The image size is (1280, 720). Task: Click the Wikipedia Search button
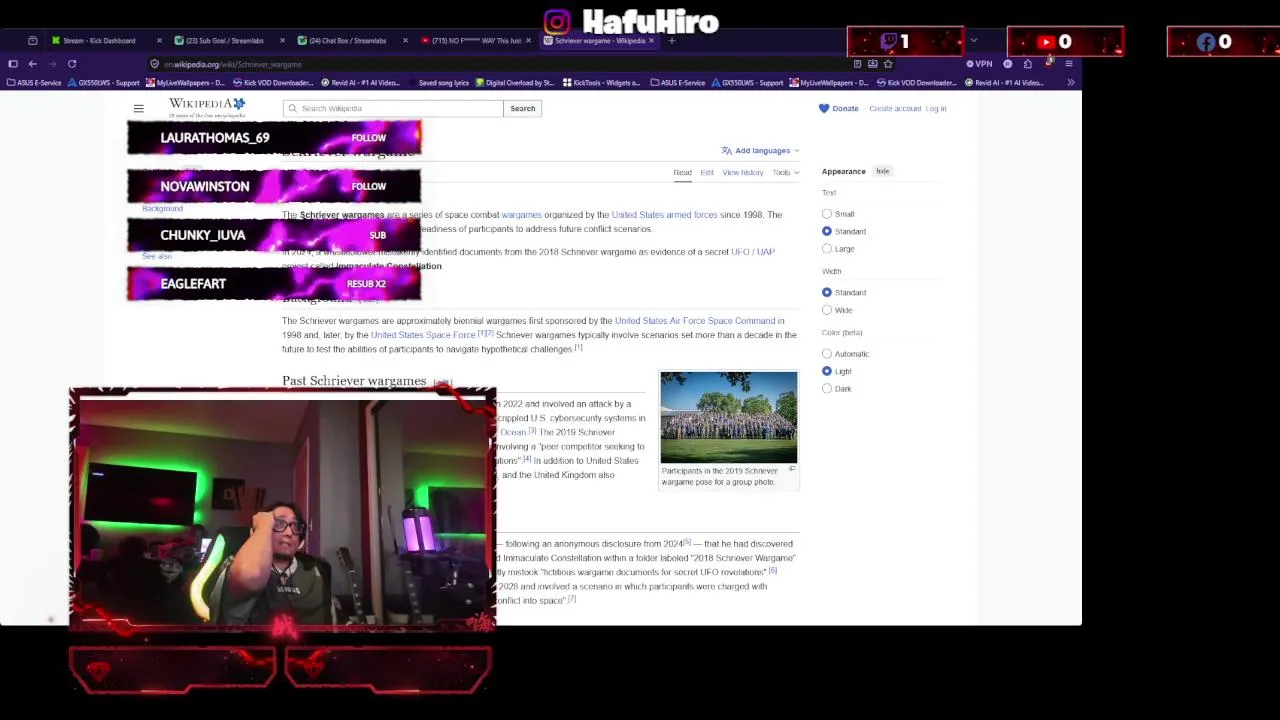523,108
